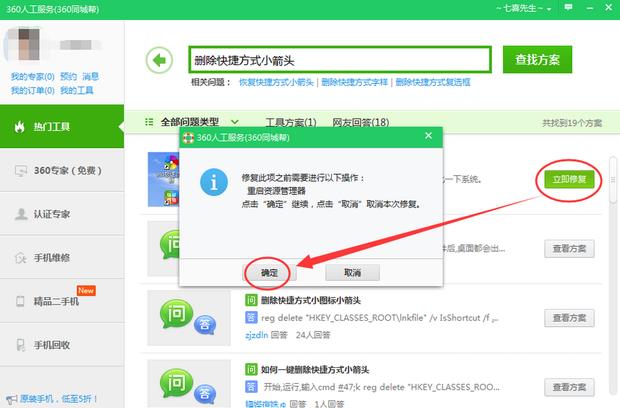Click the megaphone icon beside promo text
Viewport: 620px width, 408px height.
12,399
